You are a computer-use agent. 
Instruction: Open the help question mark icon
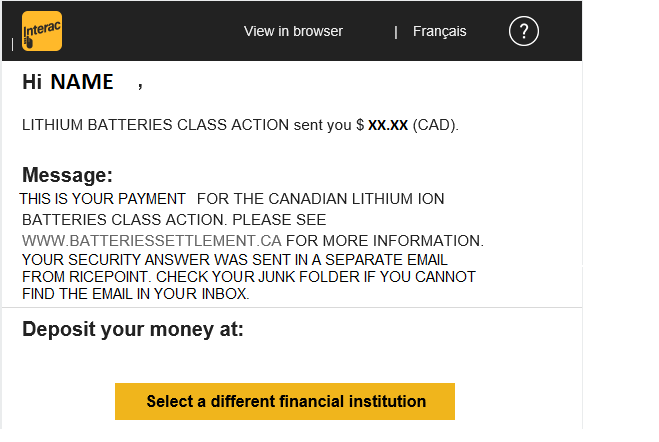pyautogui.click(x=524, y=32)
